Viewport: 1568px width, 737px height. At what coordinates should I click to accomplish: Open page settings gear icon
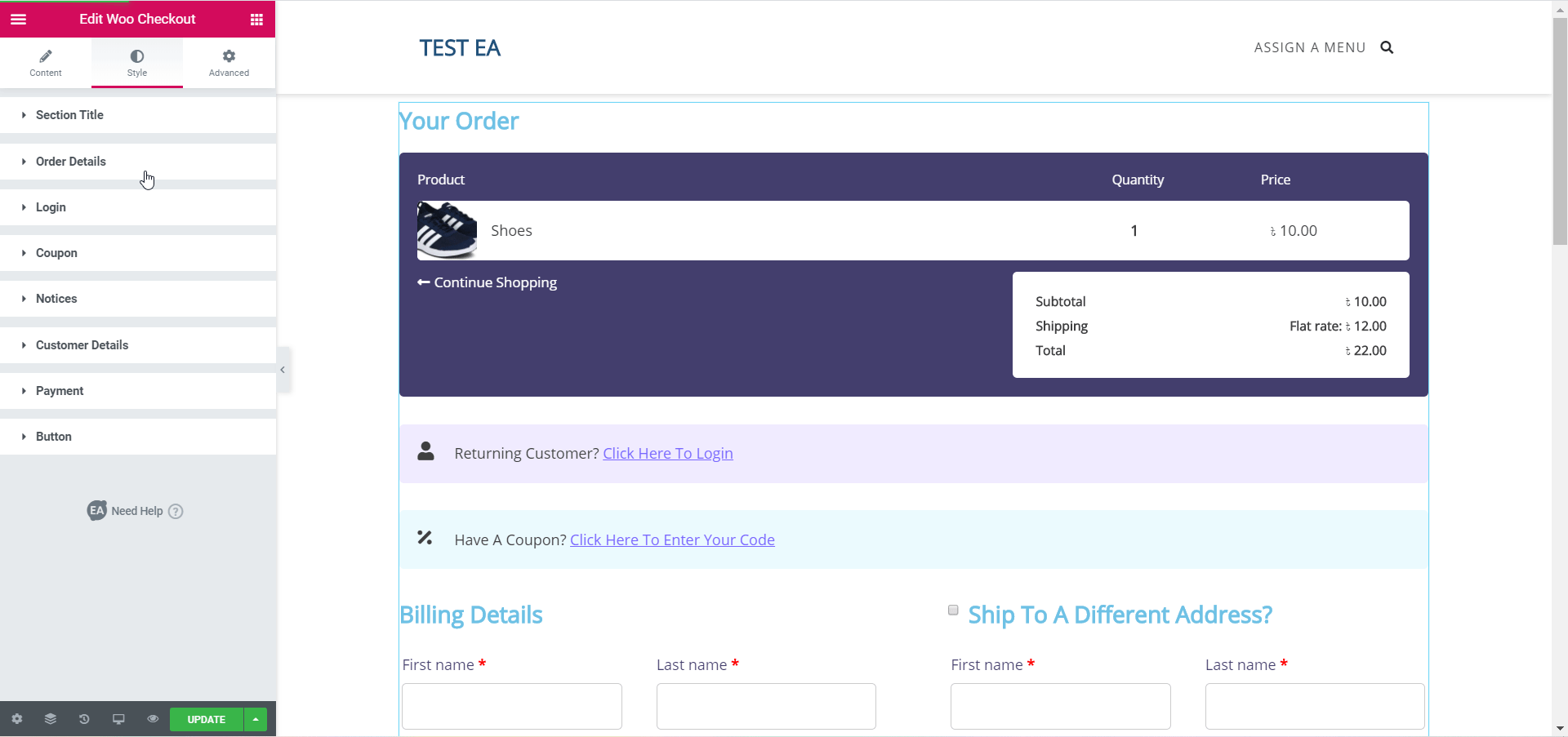click(x=17, y=719)
